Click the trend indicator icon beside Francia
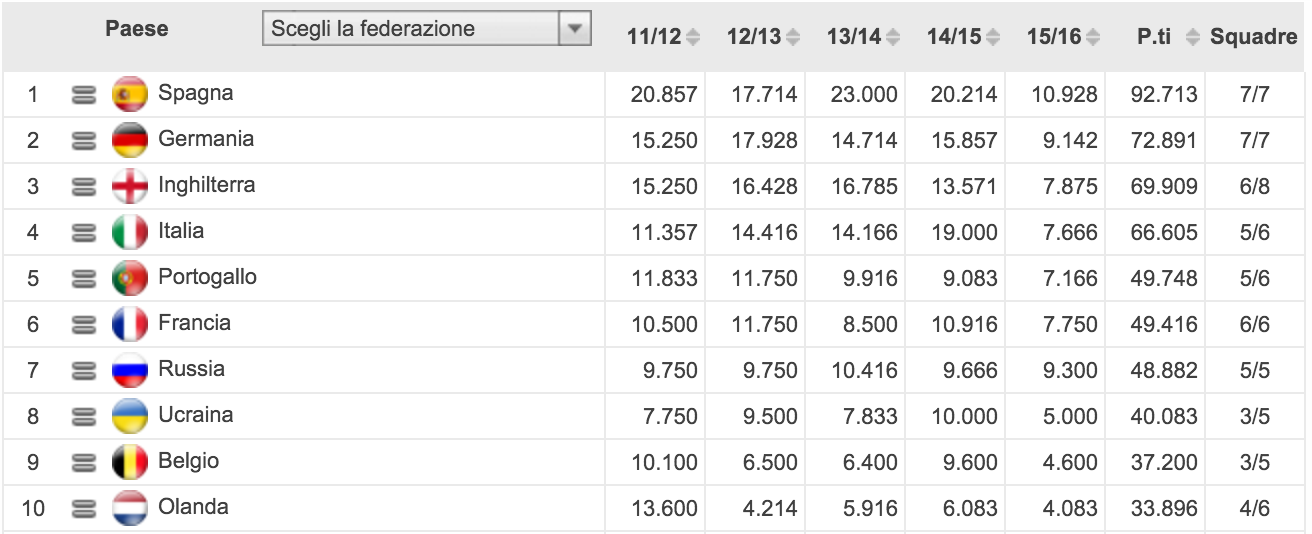This screenshot has width=1312, height=534. point(84,324)
